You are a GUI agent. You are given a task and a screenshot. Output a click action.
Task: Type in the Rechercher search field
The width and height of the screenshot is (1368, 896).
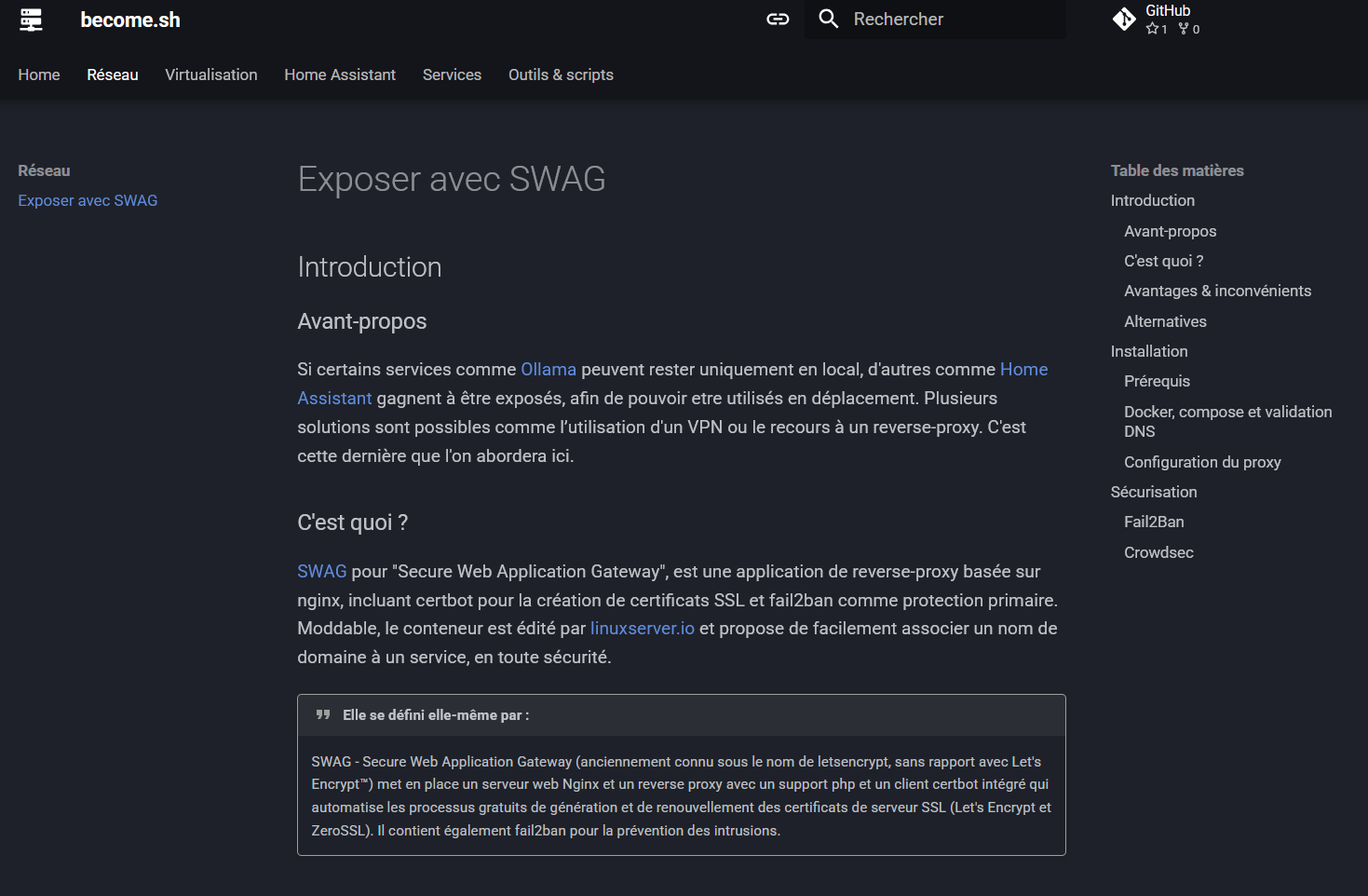[x=950, y=20]
